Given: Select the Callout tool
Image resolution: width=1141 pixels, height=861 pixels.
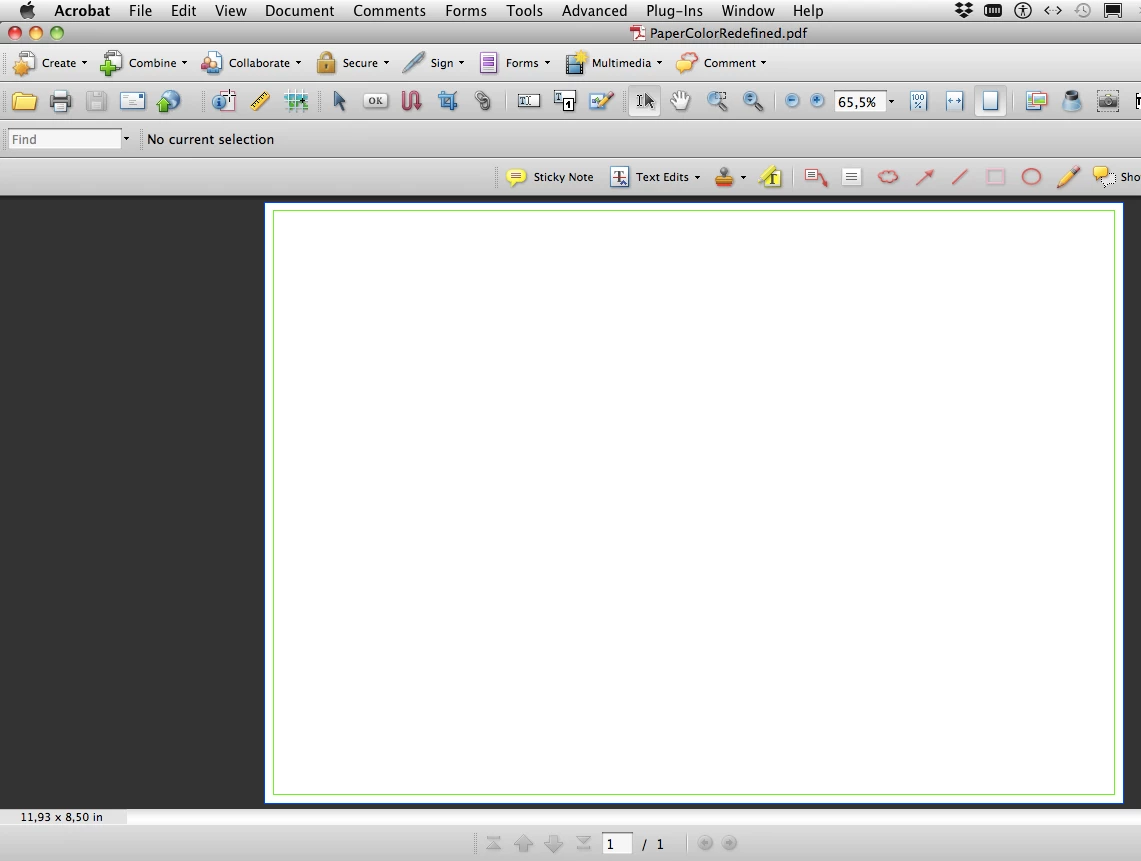Looking at the screenshot, I should 816,177.
